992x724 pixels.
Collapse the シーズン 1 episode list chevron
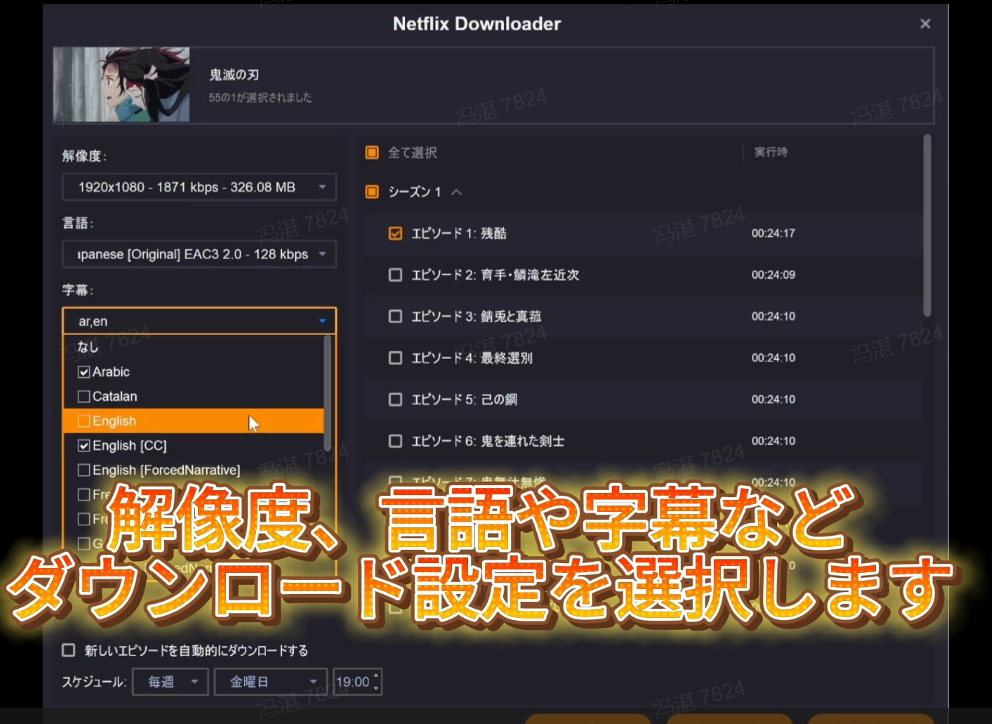pyautogui.click(x=456, y=192)
